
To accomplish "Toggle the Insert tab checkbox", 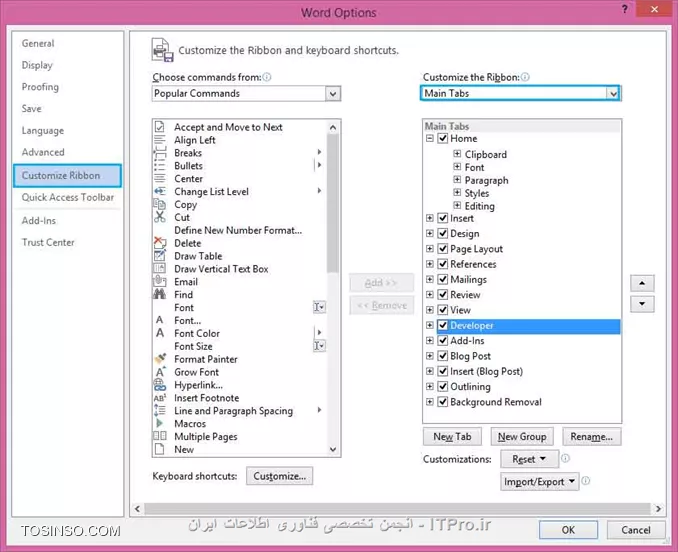I will [442, 218].
